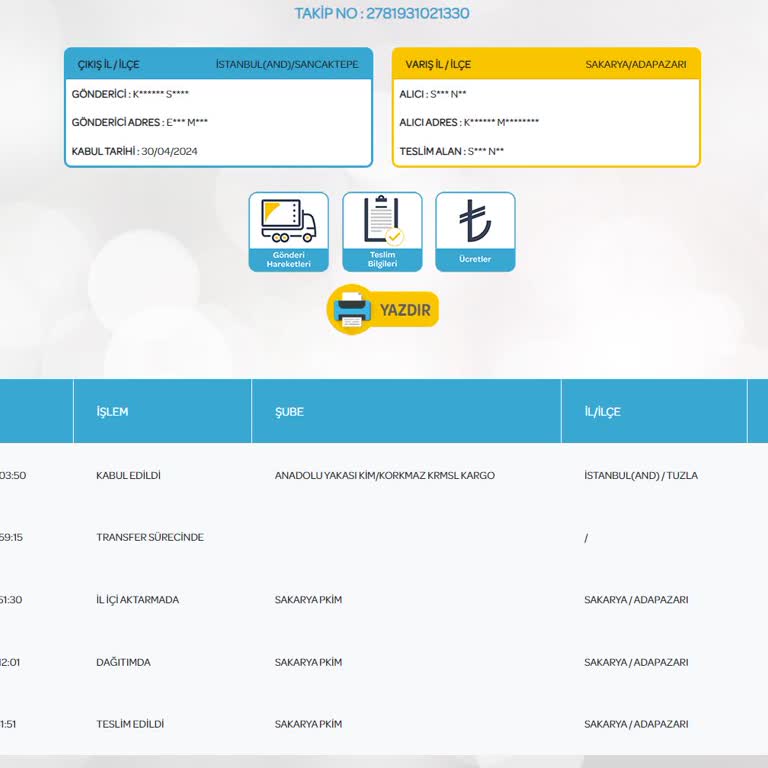The width and height of the screenshot is (768, 768).
Task: Click the time cell in TRANSFER SÜRECİNDE row
Action: [x=11, y=537]
